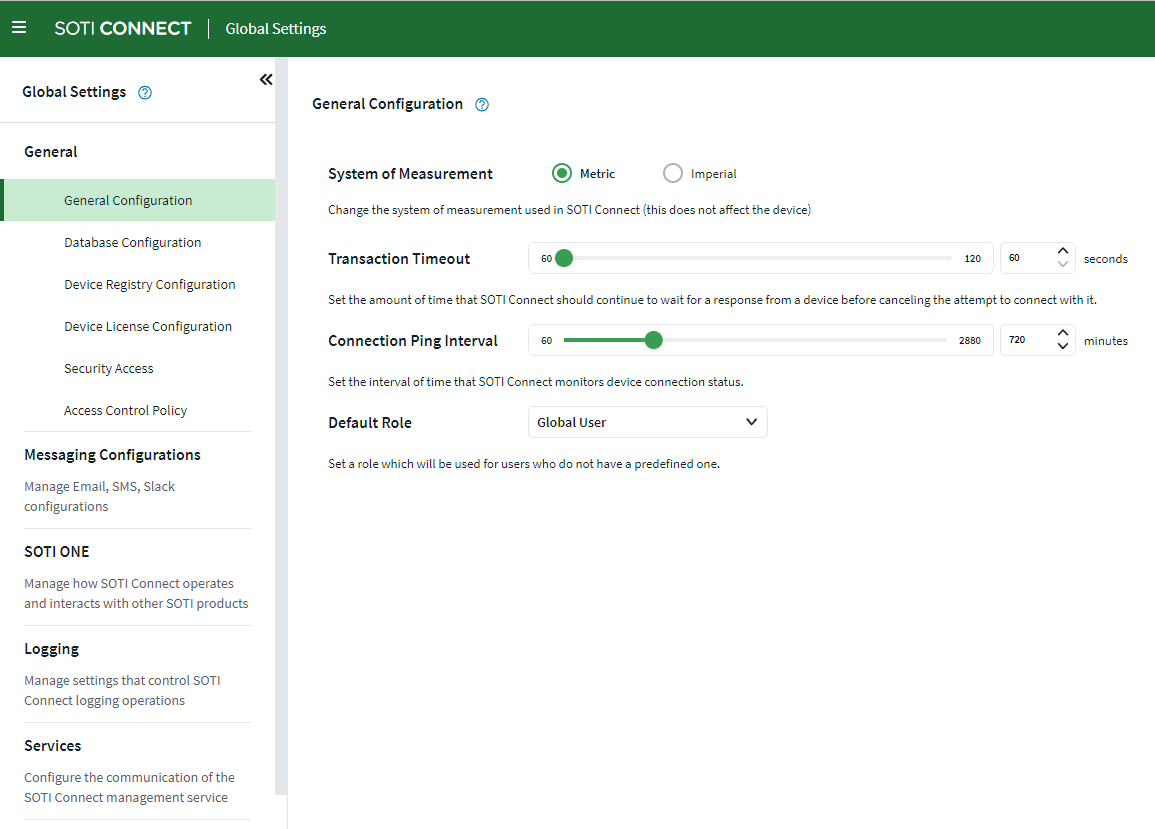Open Device License Configuration

point(148,326)
